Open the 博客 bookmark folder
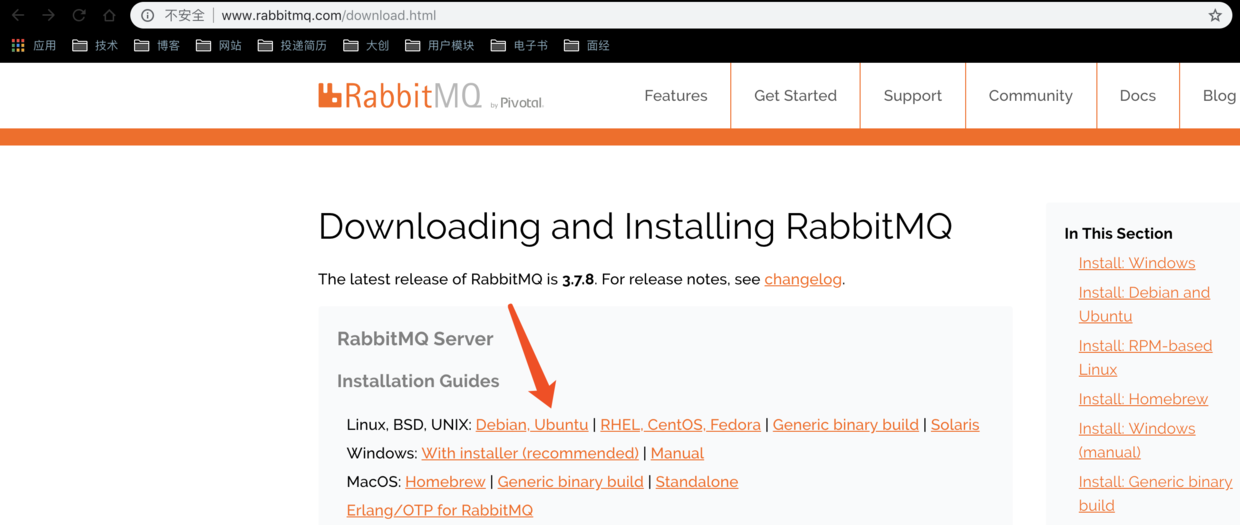 pos(156,45)
